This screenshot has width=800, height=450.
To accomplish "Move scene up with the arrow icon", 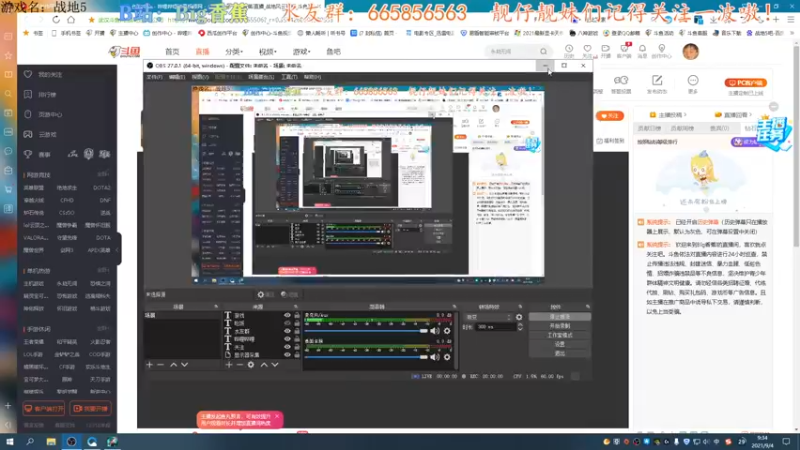I will click(173, 365).
